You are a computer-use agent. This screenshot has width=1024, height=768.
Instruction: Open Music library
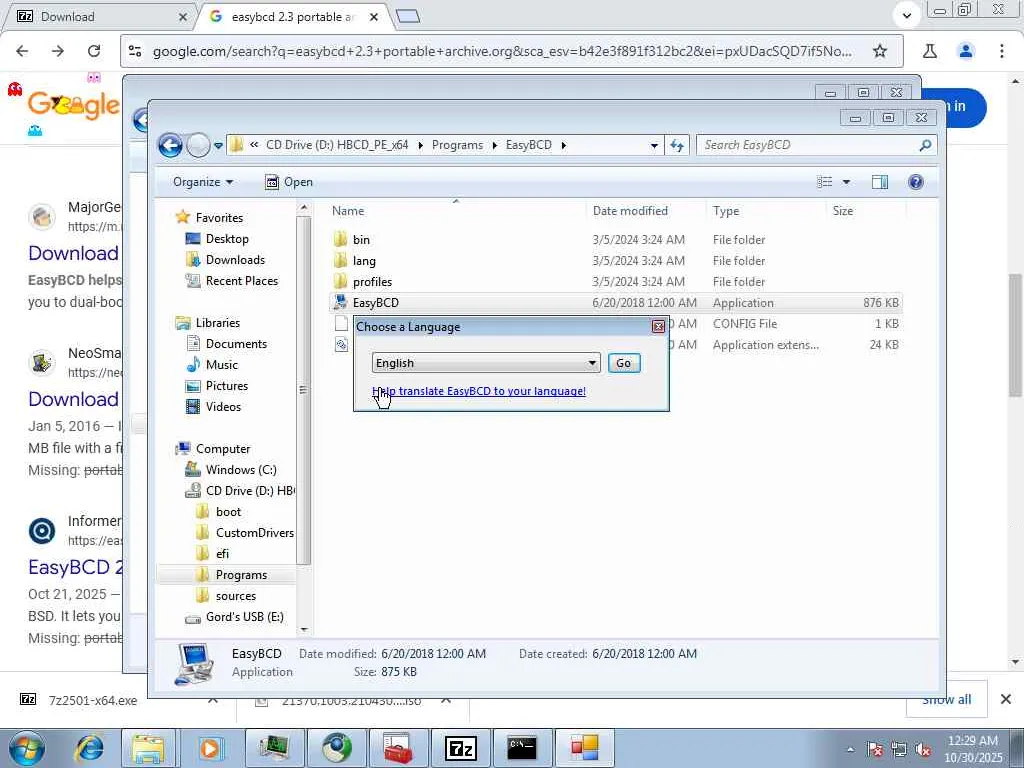[x=221, y=364]
